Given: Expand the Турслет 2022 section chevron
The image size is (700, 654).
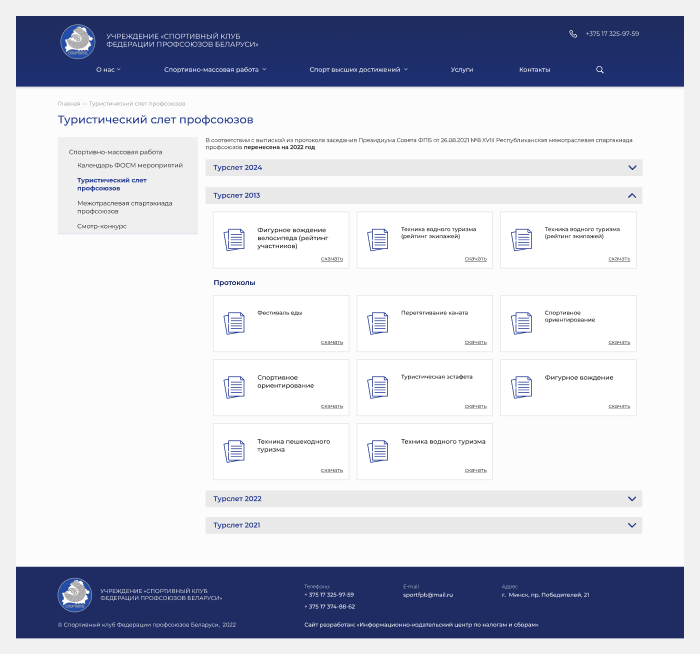Looking at the screenshot, I should click(632, 499).
